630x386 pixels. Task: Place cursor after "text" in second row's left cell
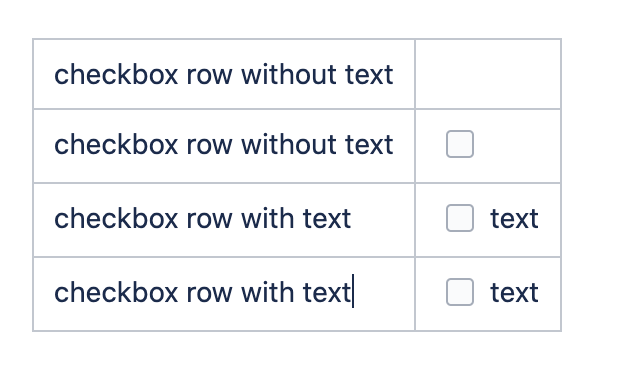coord(394,145)
